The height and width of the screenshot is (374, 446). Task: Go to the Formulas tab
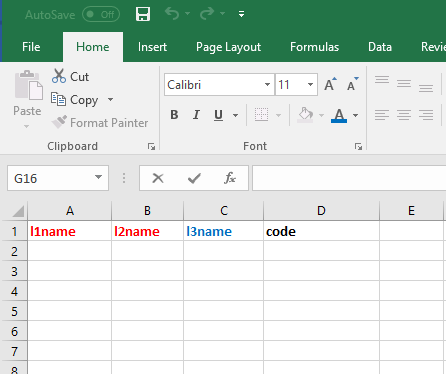(x=314, y=47)
